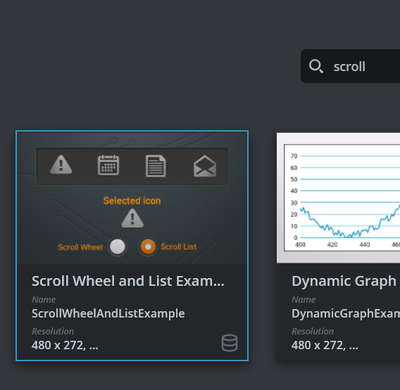Click "Scroll Wheel and List Exam..." title
400x390 pixels.
[x=128, y=281]
